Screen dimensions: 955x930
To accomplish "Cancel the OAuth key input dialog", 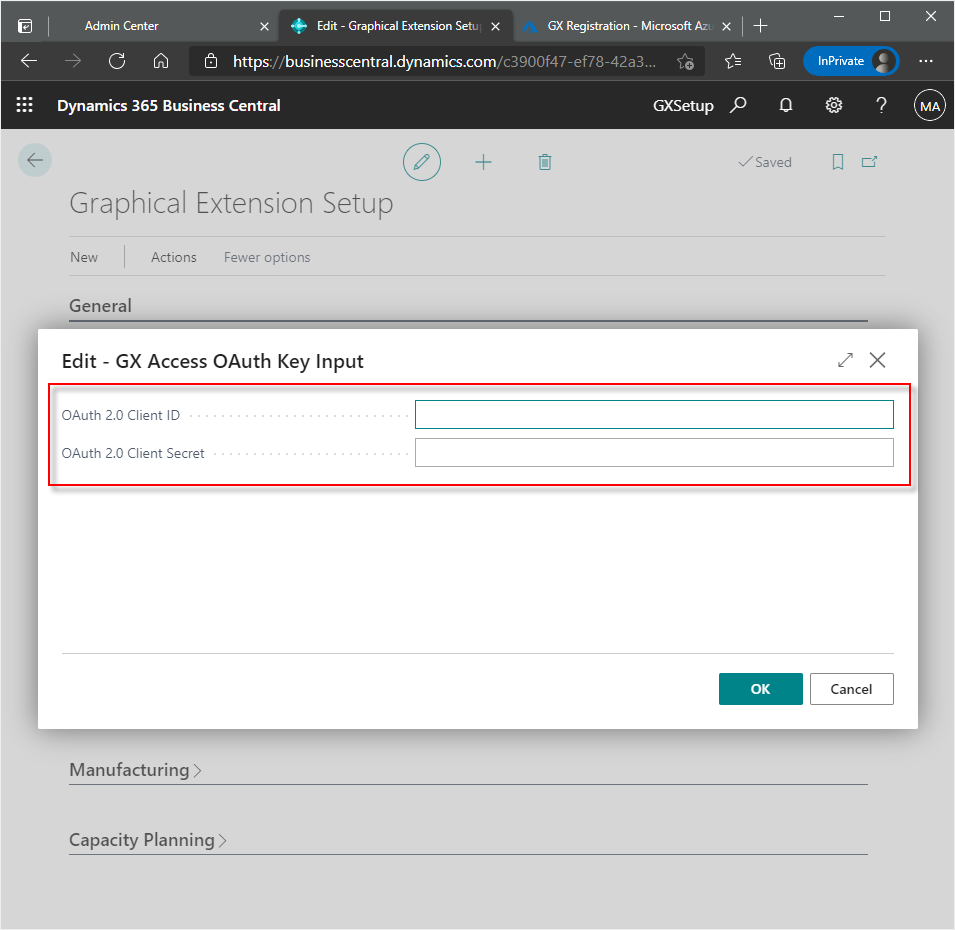I will 851,688.
